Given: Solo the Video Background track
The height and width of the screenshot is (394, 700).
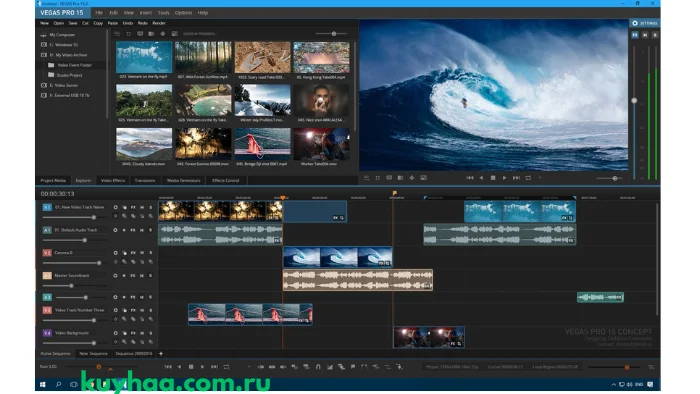Looking at the screenshot, I should click(x=150, y=333).
